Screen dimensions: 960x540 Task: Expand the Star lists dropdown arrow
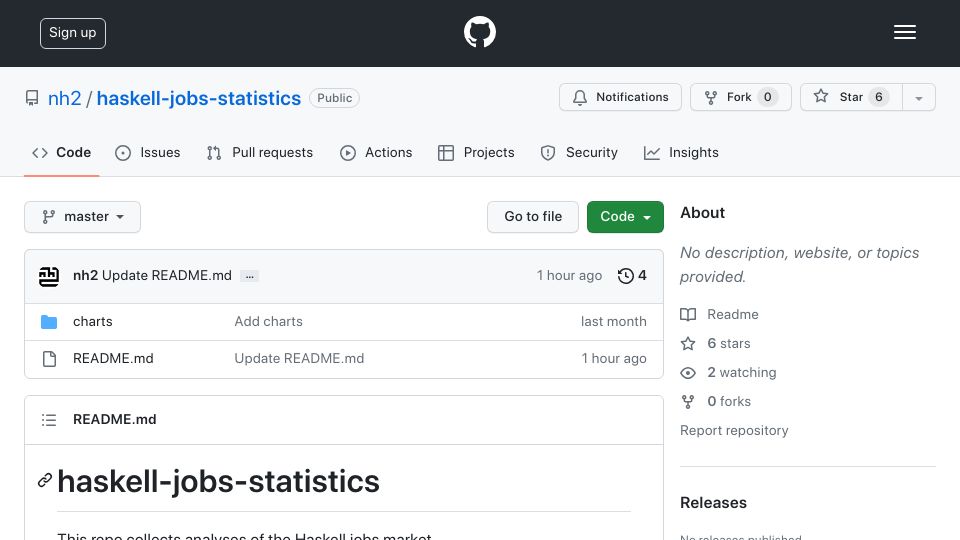pyautogui.click(x=918, y=98)
